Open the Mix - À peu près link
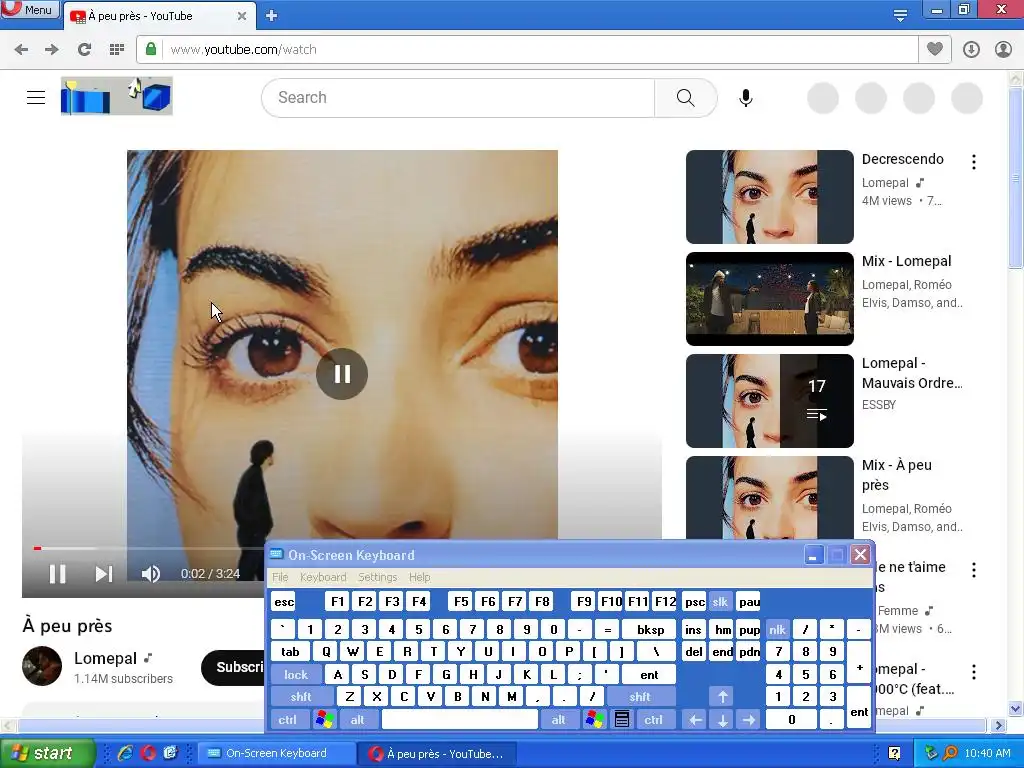The height and width of the screenshot is (768, 1024). pyautogui.click(x=897, y=475)
